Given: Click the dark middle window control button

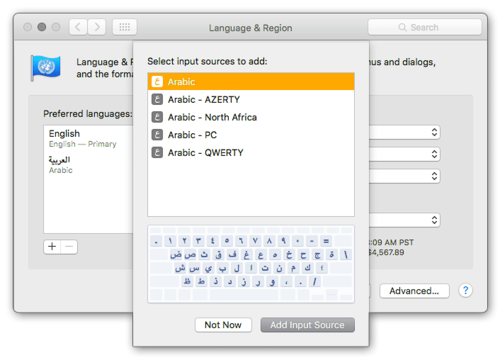Looking at the screenshot, I should (x=42, y=27).
